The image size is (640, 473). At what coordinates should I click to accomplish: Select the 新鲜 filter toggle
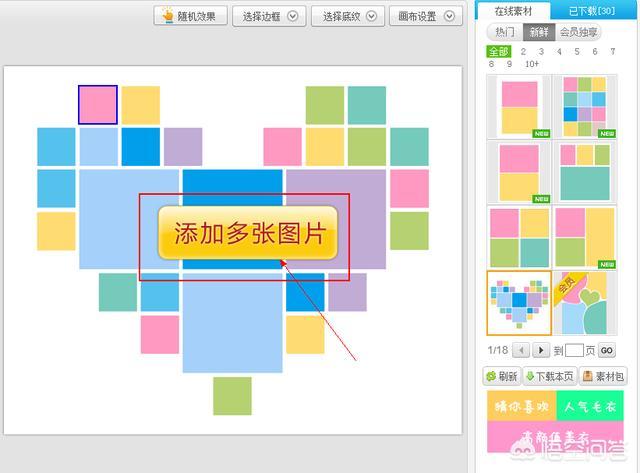539,32
